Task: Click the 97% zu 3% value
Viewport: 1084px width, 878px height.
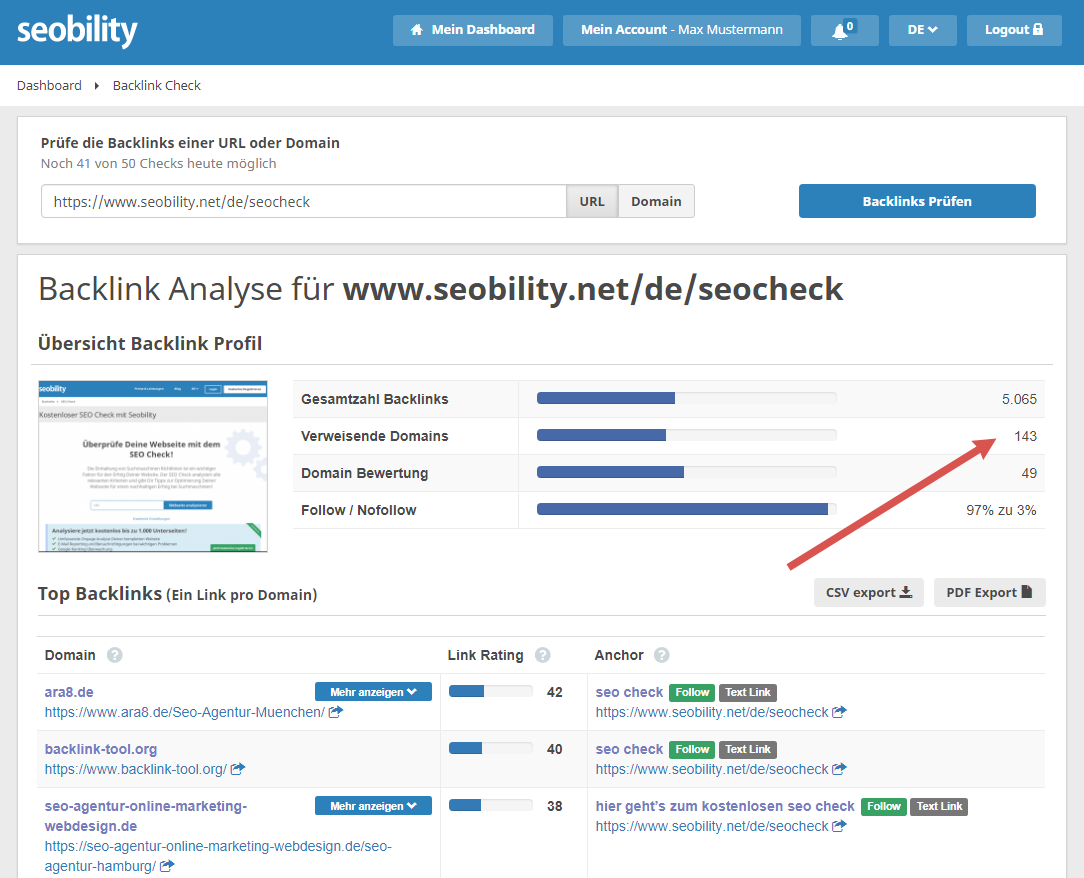Action: coord(1001,510)
